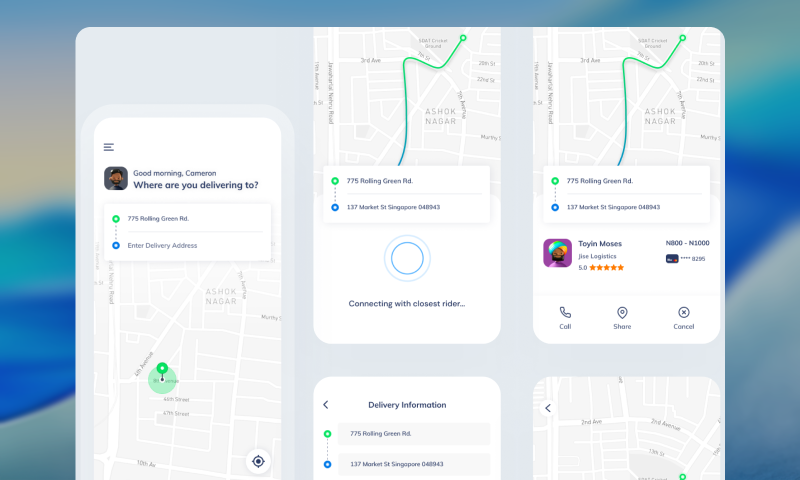Tap the Share location icon
The height and width of the screenshot is (480, 800).
[x=622, y=313]
